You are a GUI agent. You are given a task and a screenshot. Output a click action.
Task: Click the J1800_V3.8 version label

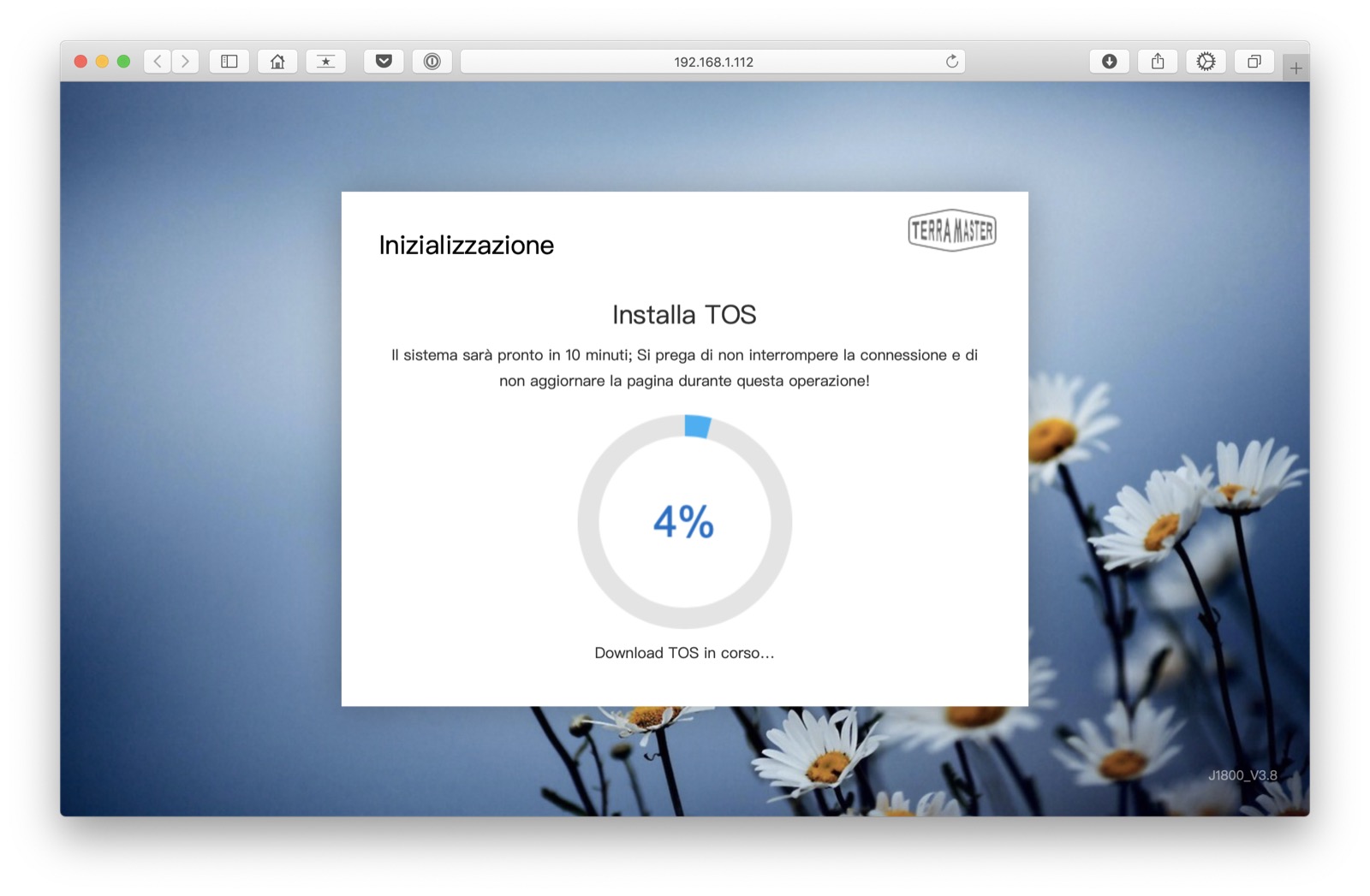[1242, 775]
